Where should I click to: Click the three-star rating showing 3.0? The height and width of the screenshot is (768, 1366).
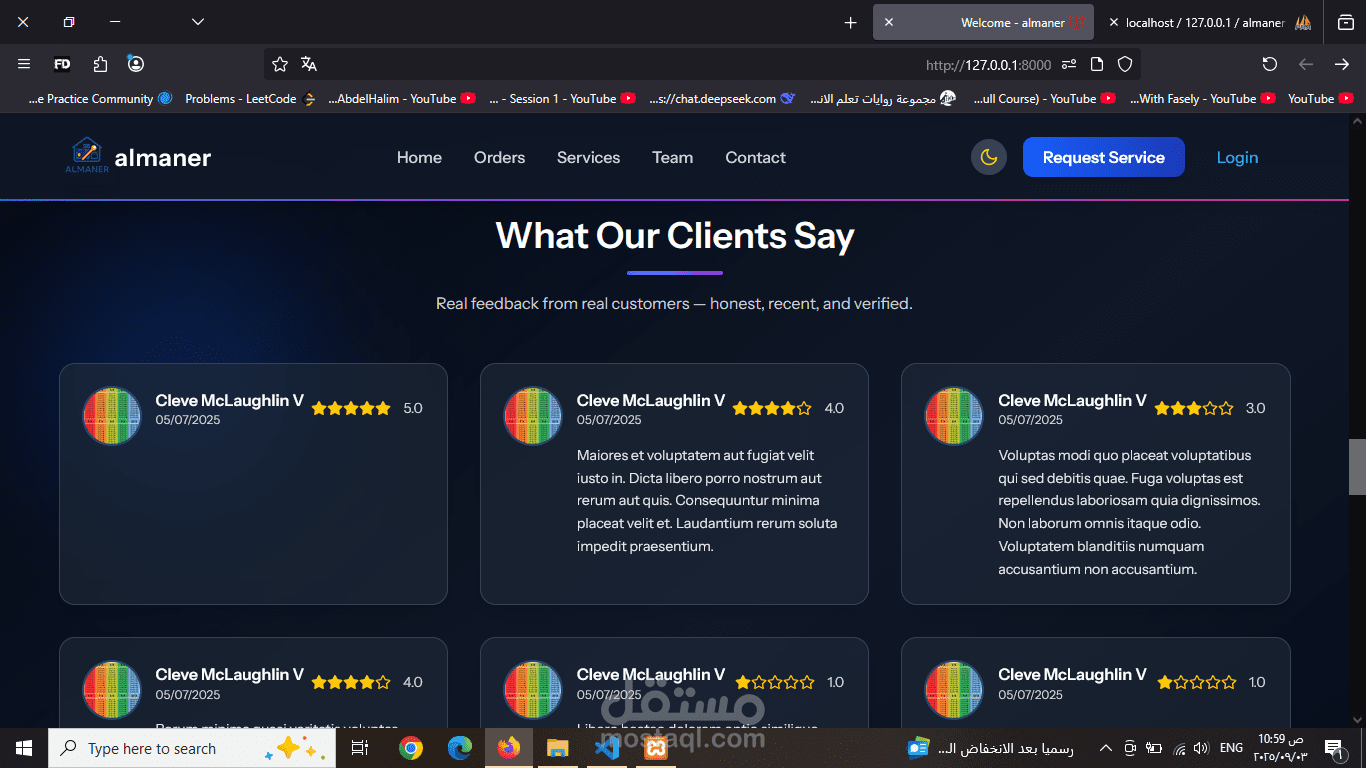point(1194,408)
